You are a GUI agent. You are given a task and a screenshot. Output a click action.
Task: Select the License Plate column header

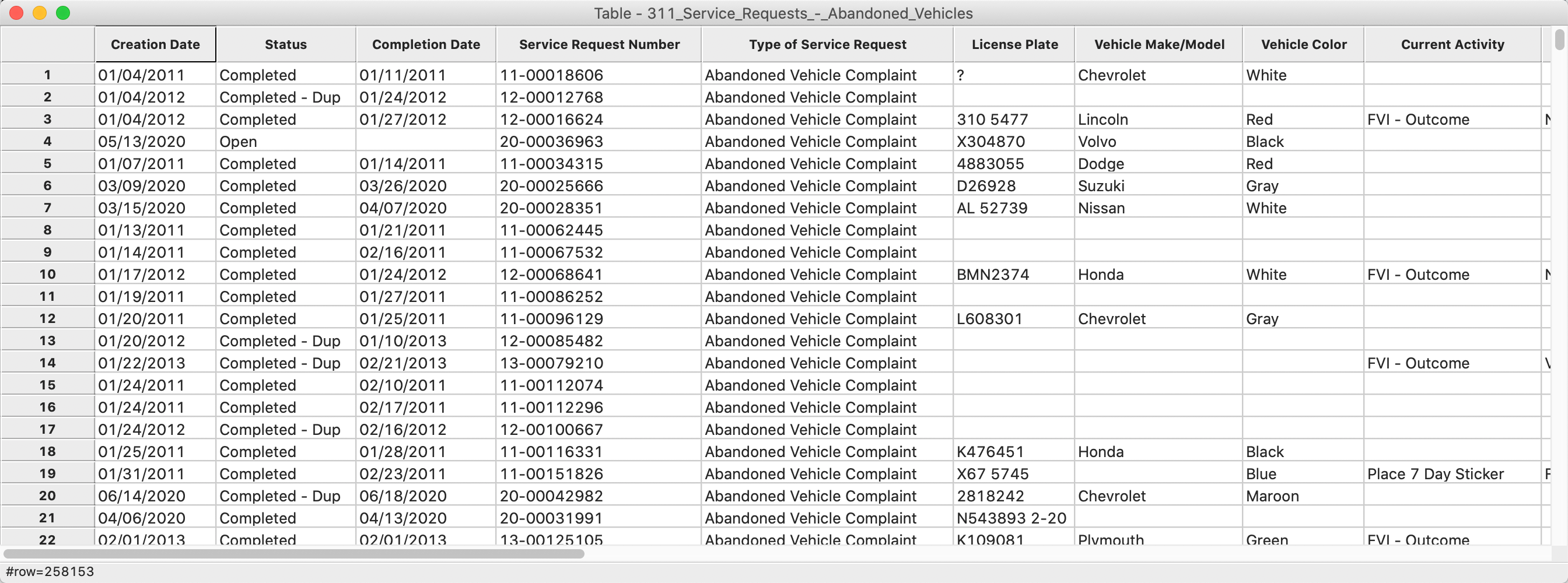click(x=1014, y=44)
